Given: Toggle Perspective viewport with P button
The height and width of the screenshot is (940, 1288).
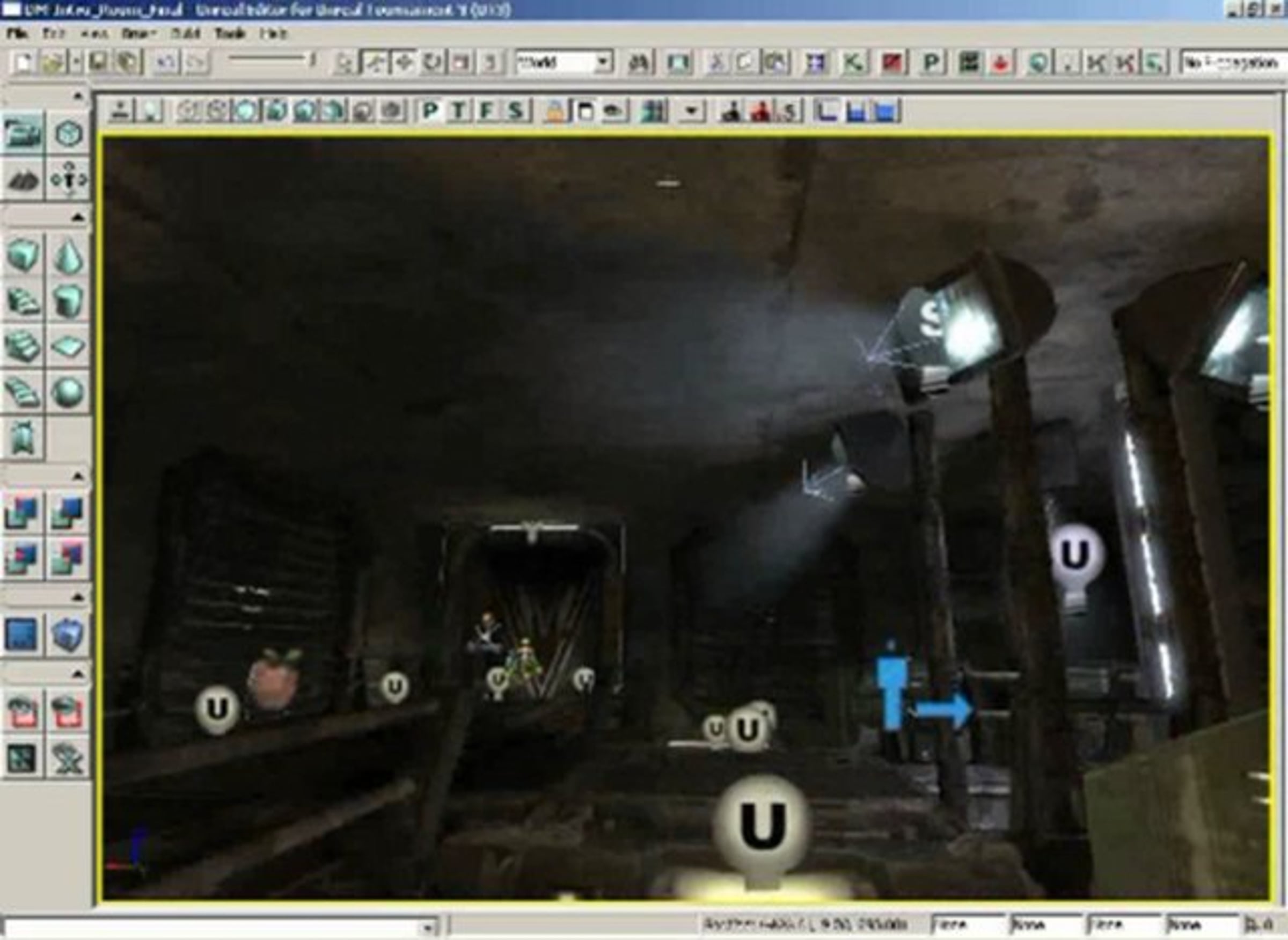Looking at the screenshot, I should coord(430,111).
